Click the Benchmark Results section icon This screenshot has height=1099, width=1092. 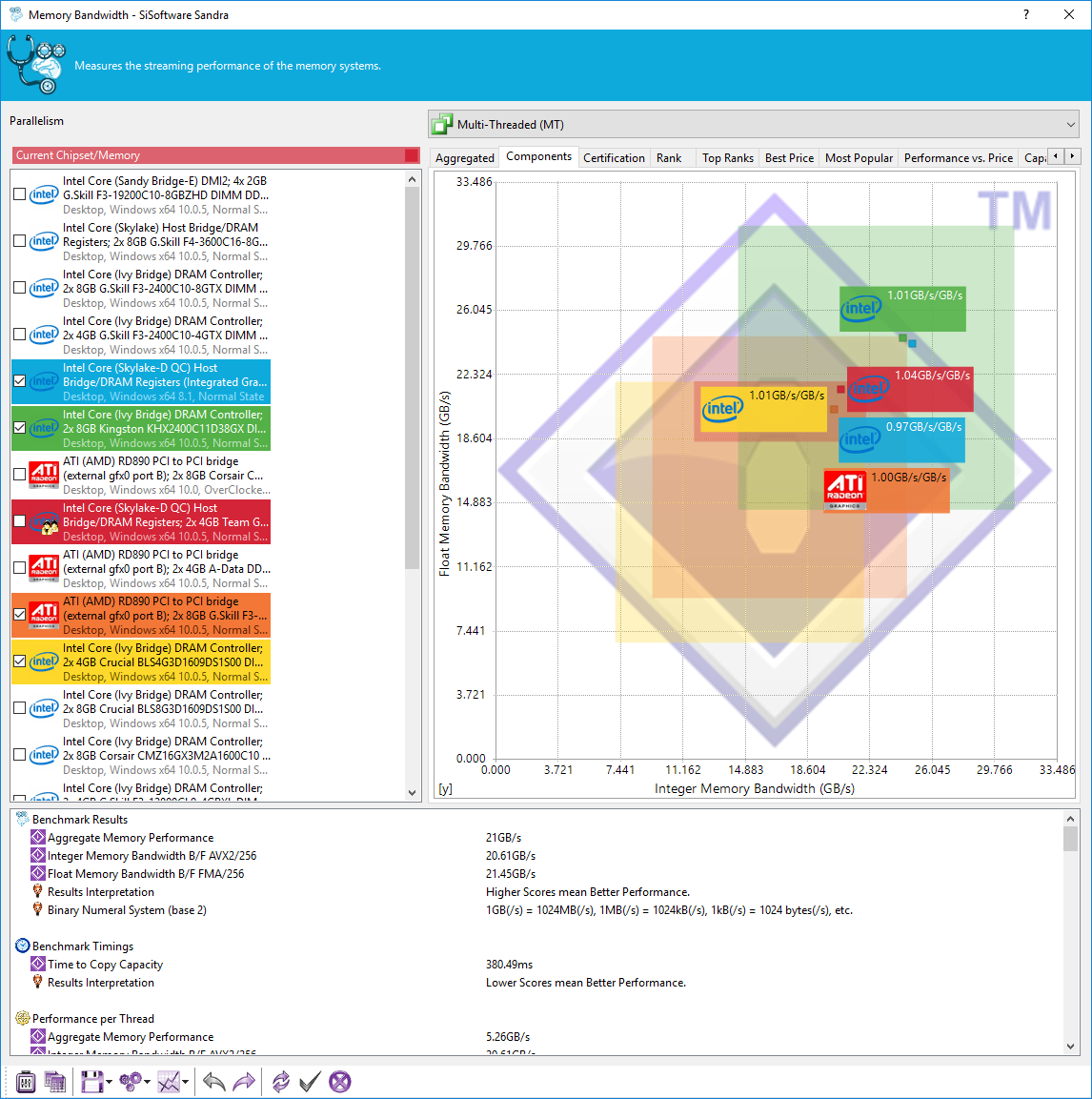[23, 819]
